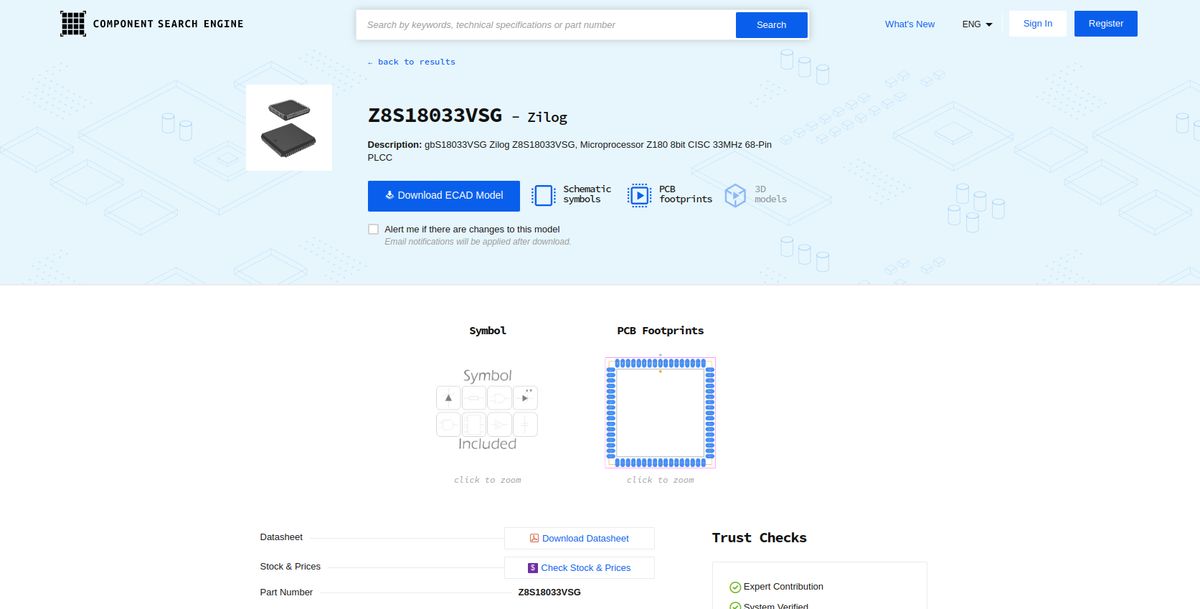Click the Download ECAD Model button
1200x609 pixels.
[443, 195]
